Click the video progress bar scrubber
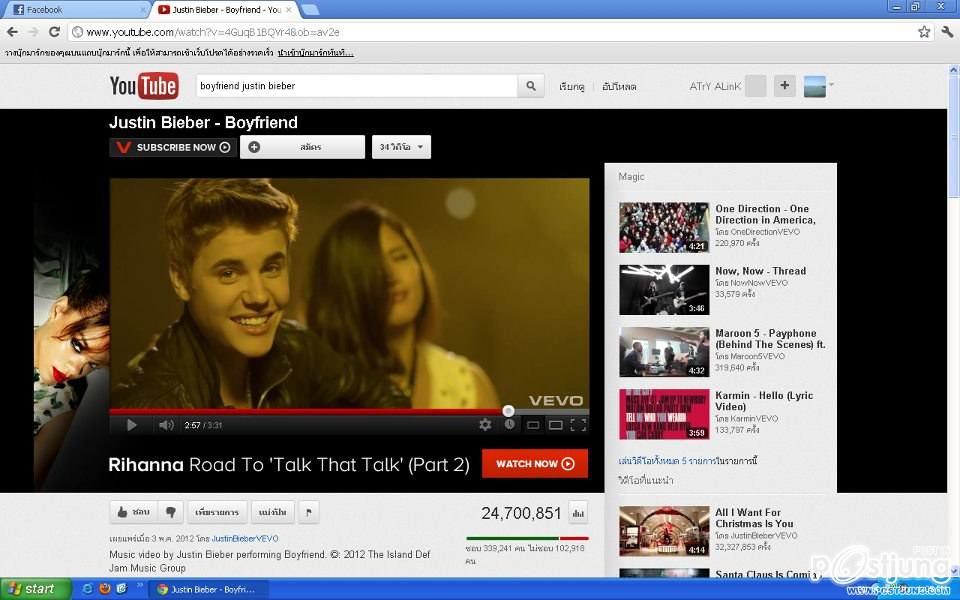960x600 pixels. (508, 411)
